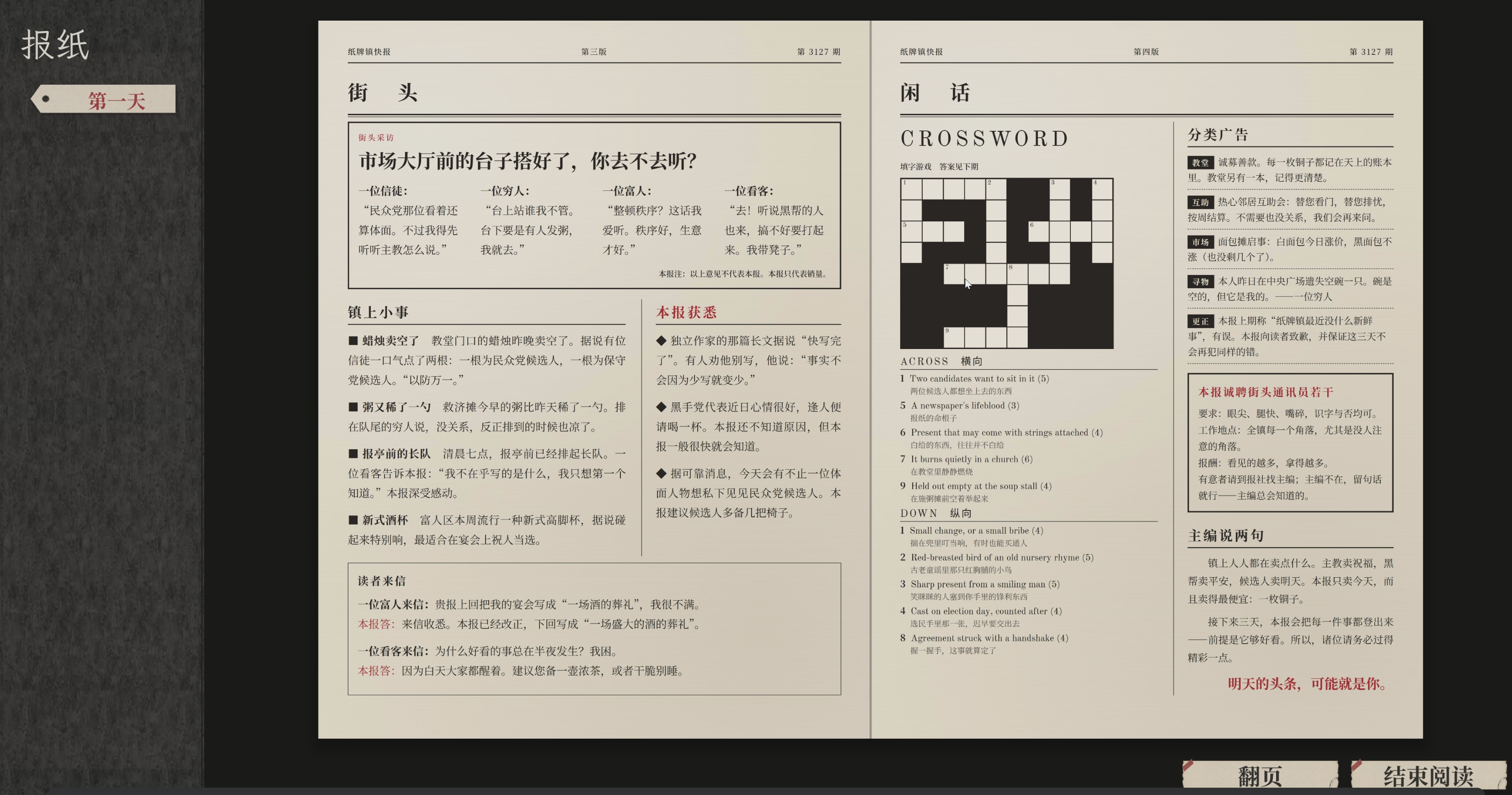Select crossword cell numbered 6
The image size is (1512, 795).
pyautogui.click(x=1038, y=231)
